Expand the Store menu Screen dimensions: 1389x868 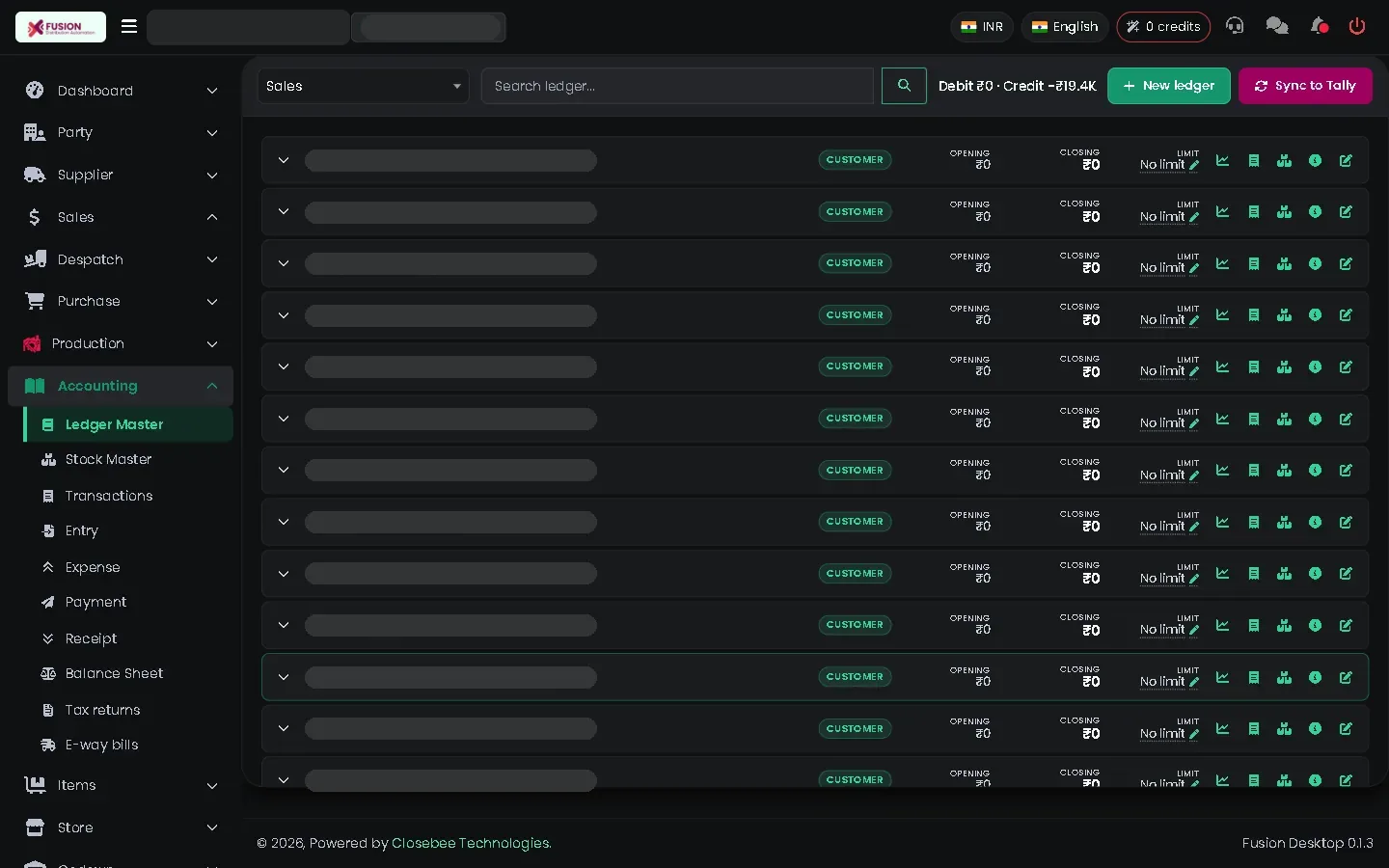(121, 827)
